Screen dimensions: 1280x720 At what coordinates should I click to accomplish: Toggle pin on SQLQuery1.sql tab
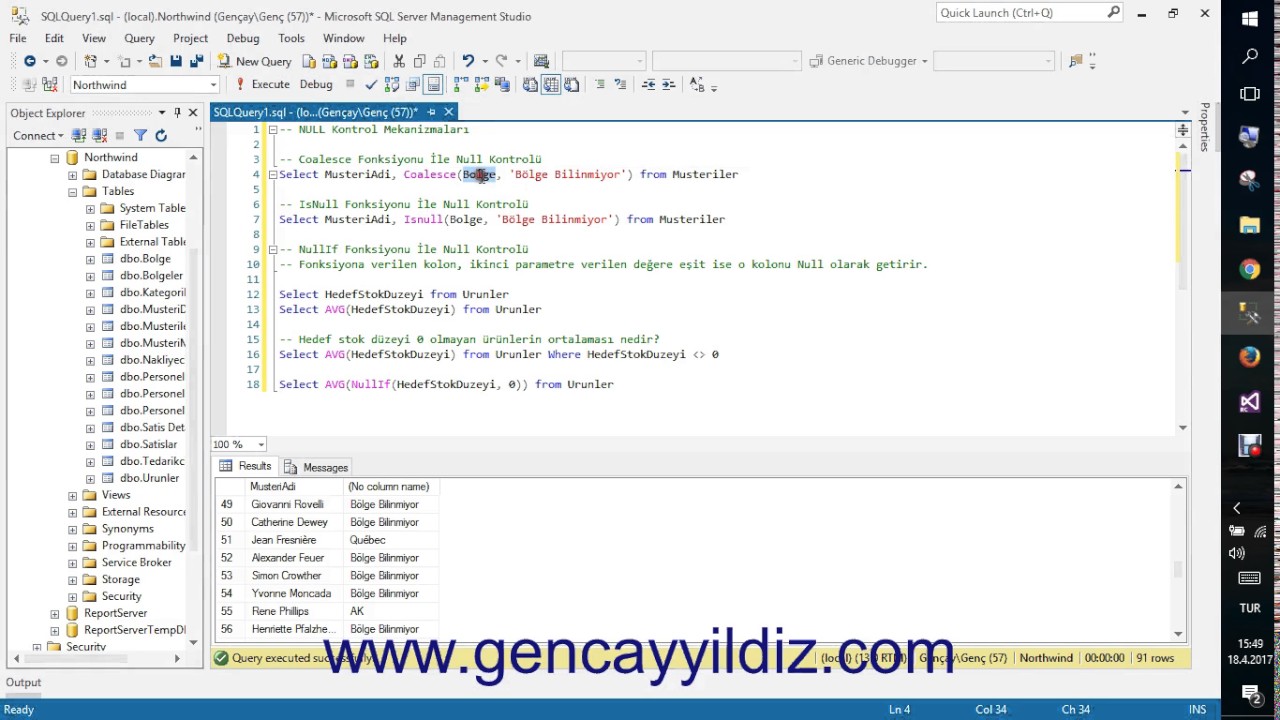coord(431,112)
